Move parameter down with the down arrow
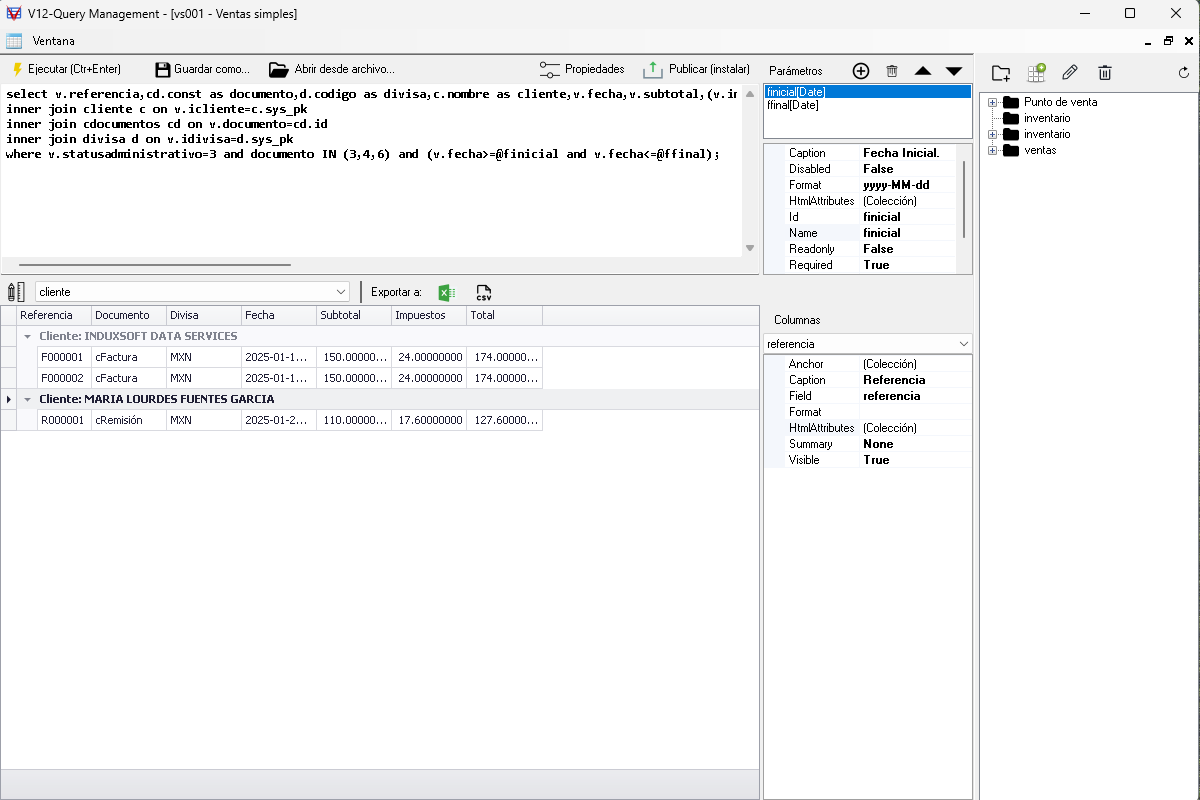This screenshot has width=1200, height=800. 953,71
